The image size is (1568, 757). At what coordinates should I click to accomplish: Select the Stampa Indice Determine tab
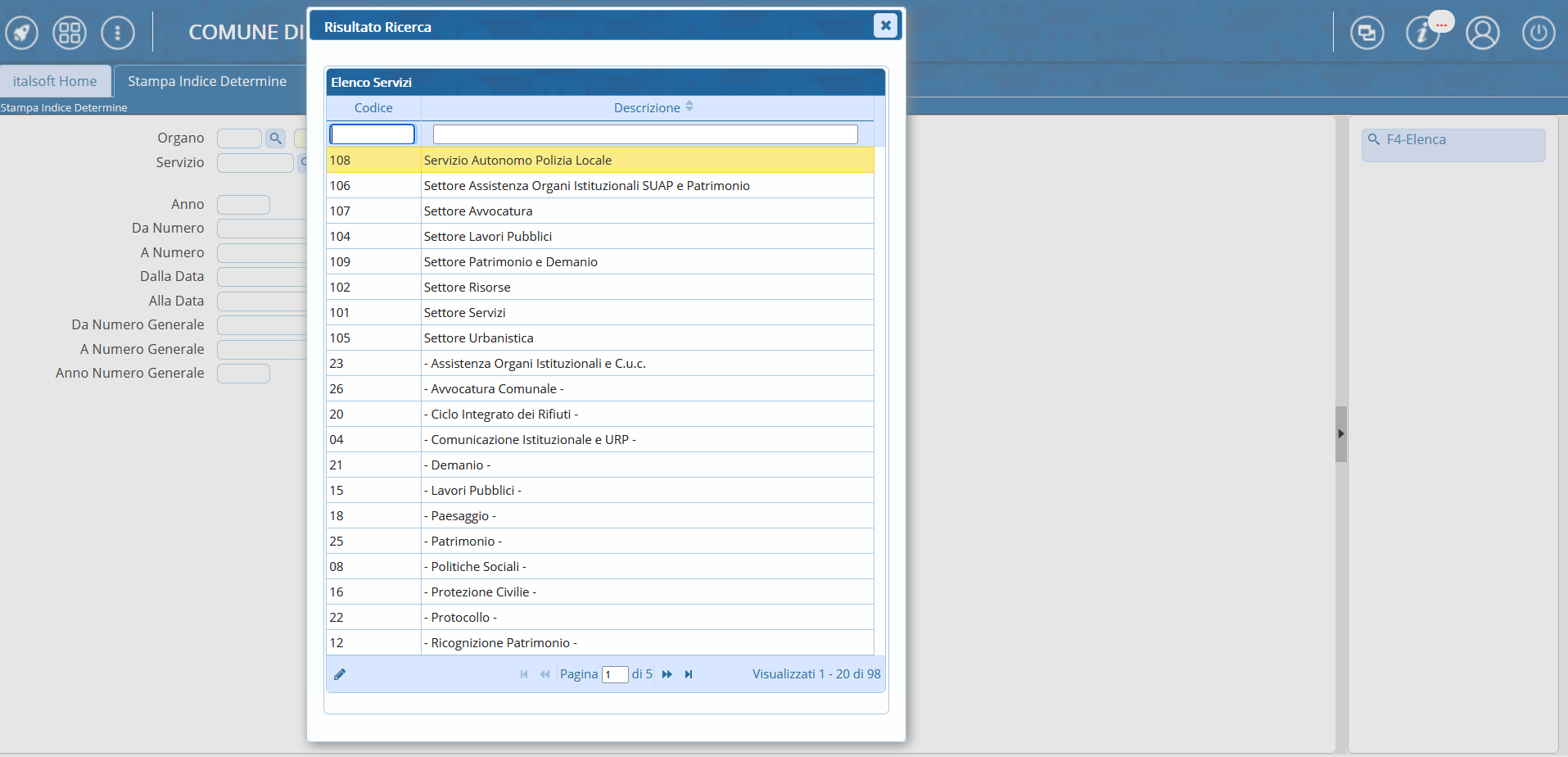click(x=207, y=81)
